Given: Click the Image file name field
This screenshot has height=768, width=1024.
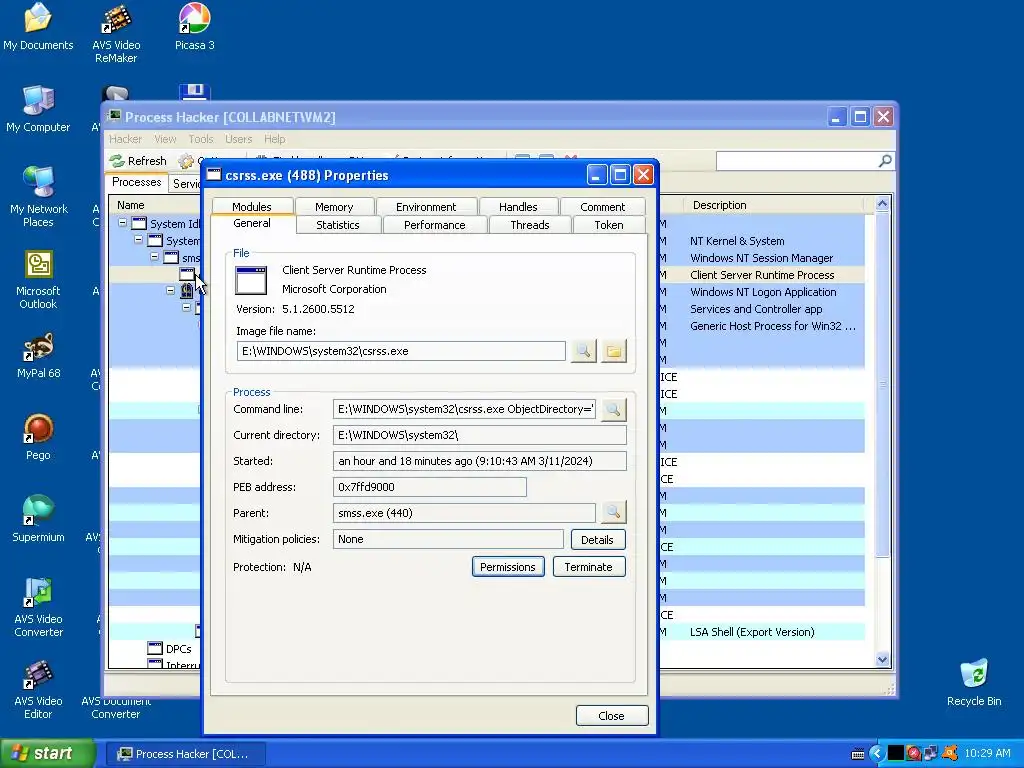Looking at the screenshot, I should coord(401,351).
